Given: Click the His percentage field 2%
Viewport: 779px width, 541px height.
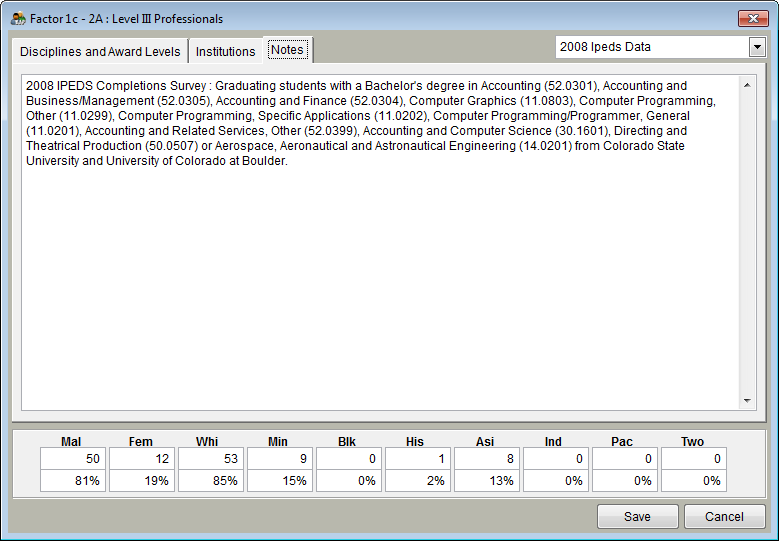Looking at the screenshot, I should 418,481.
